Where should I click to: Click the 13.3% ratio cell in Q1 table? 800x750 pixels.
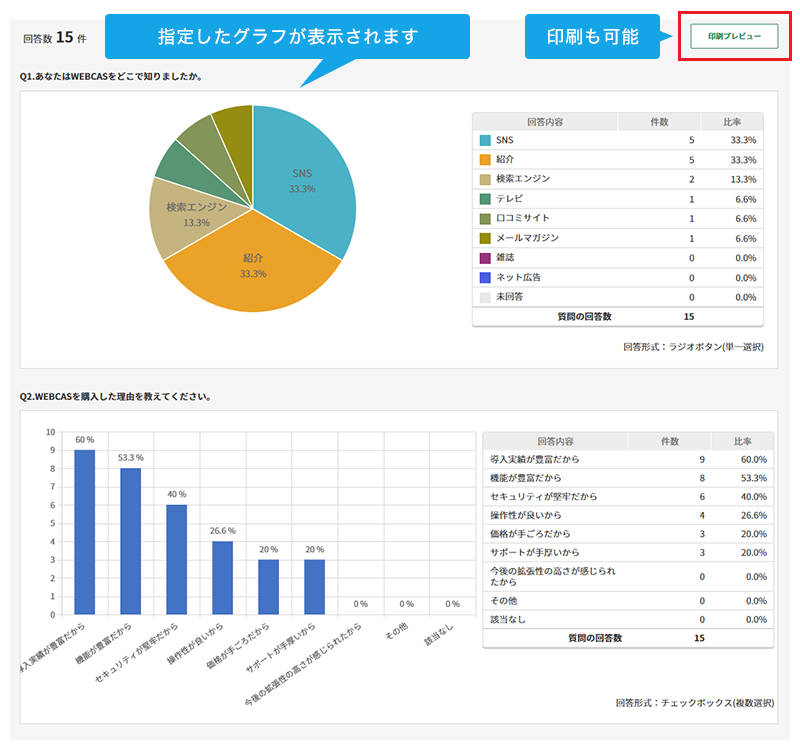coord(743,180)
